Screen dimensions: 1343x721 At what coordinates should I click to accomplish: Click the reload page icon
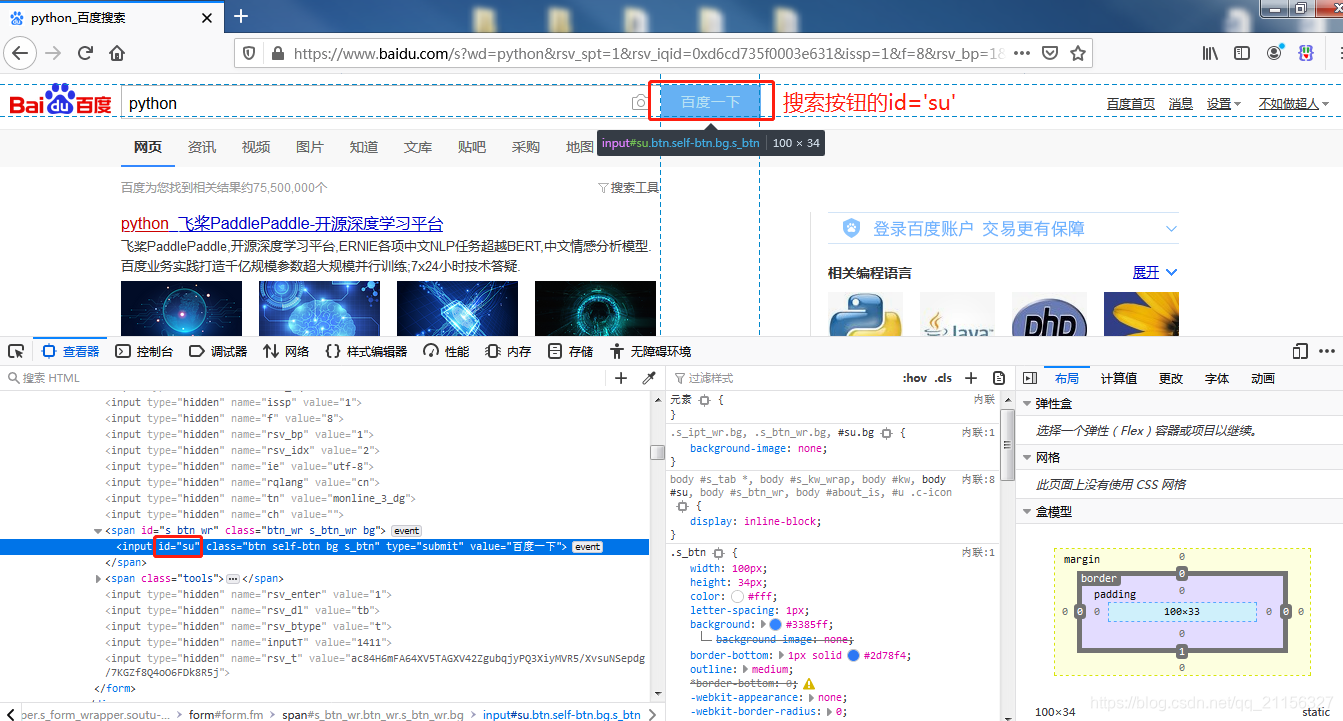(x=86, y=53)
